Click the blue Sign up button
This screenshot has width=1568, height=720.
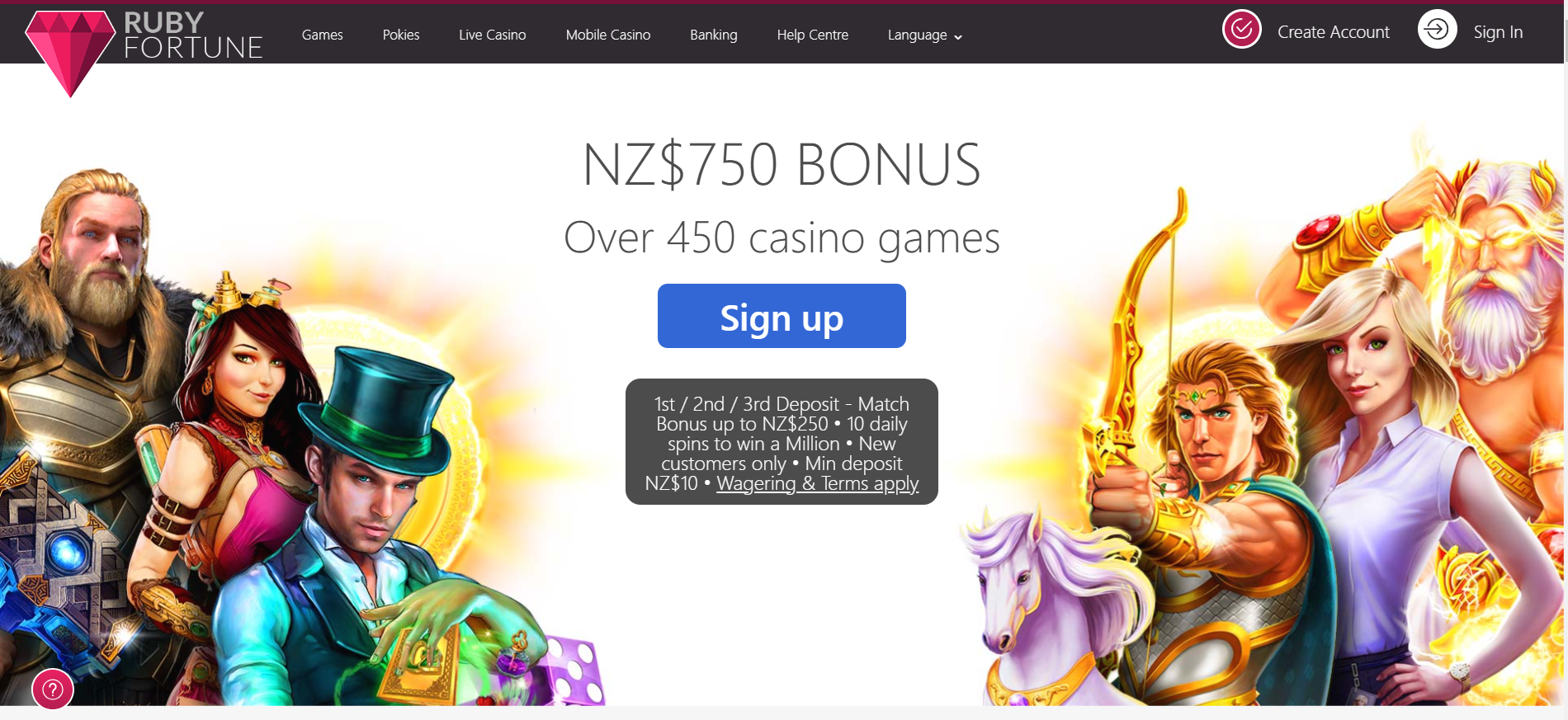coord(782,316)
